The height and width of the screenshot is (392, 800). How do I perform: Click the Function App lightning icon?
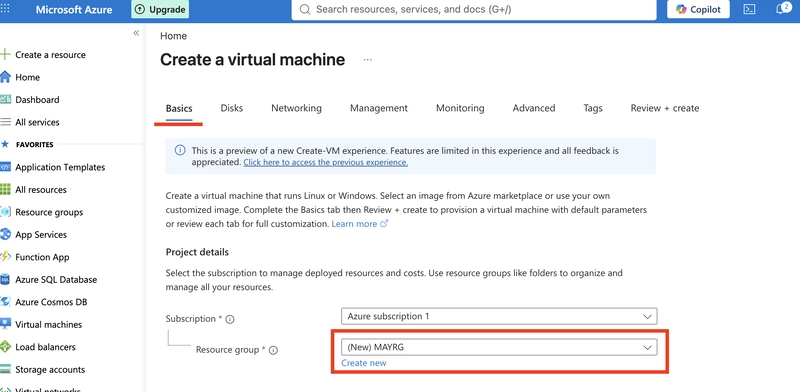point(5,257)
